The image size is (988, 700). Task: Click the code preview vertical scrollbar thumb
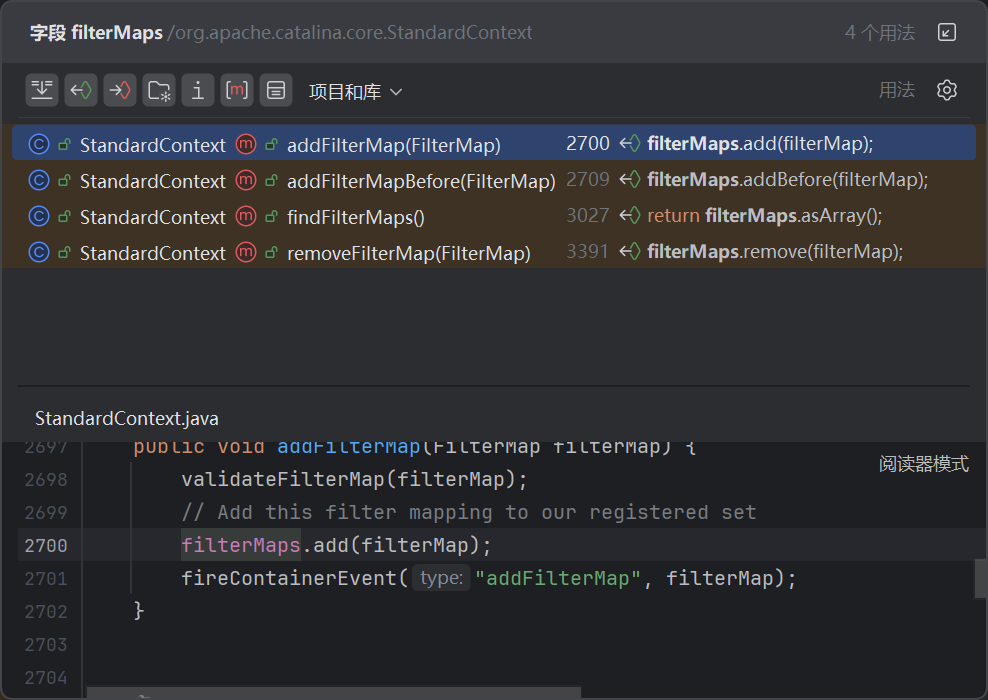[980, 578]
